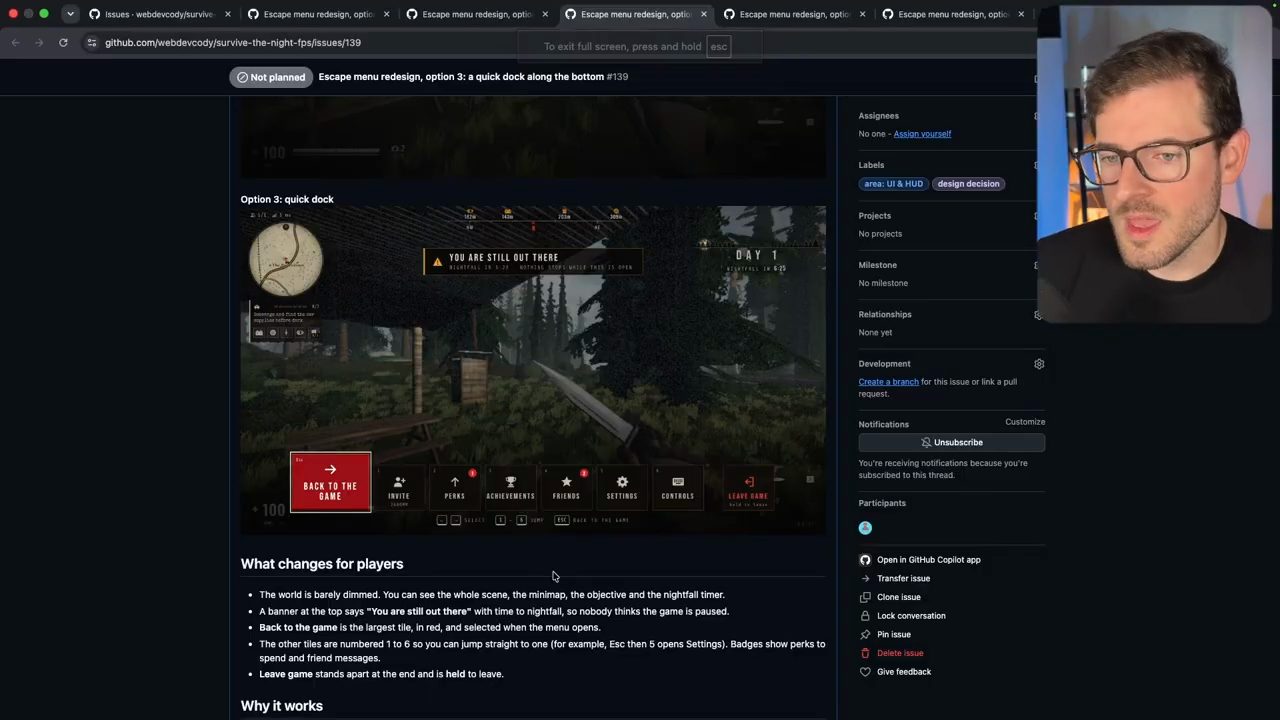The image size is (1280, 720).
Task: Open the tab search chevron dropdown
Action: pos(70,14)
